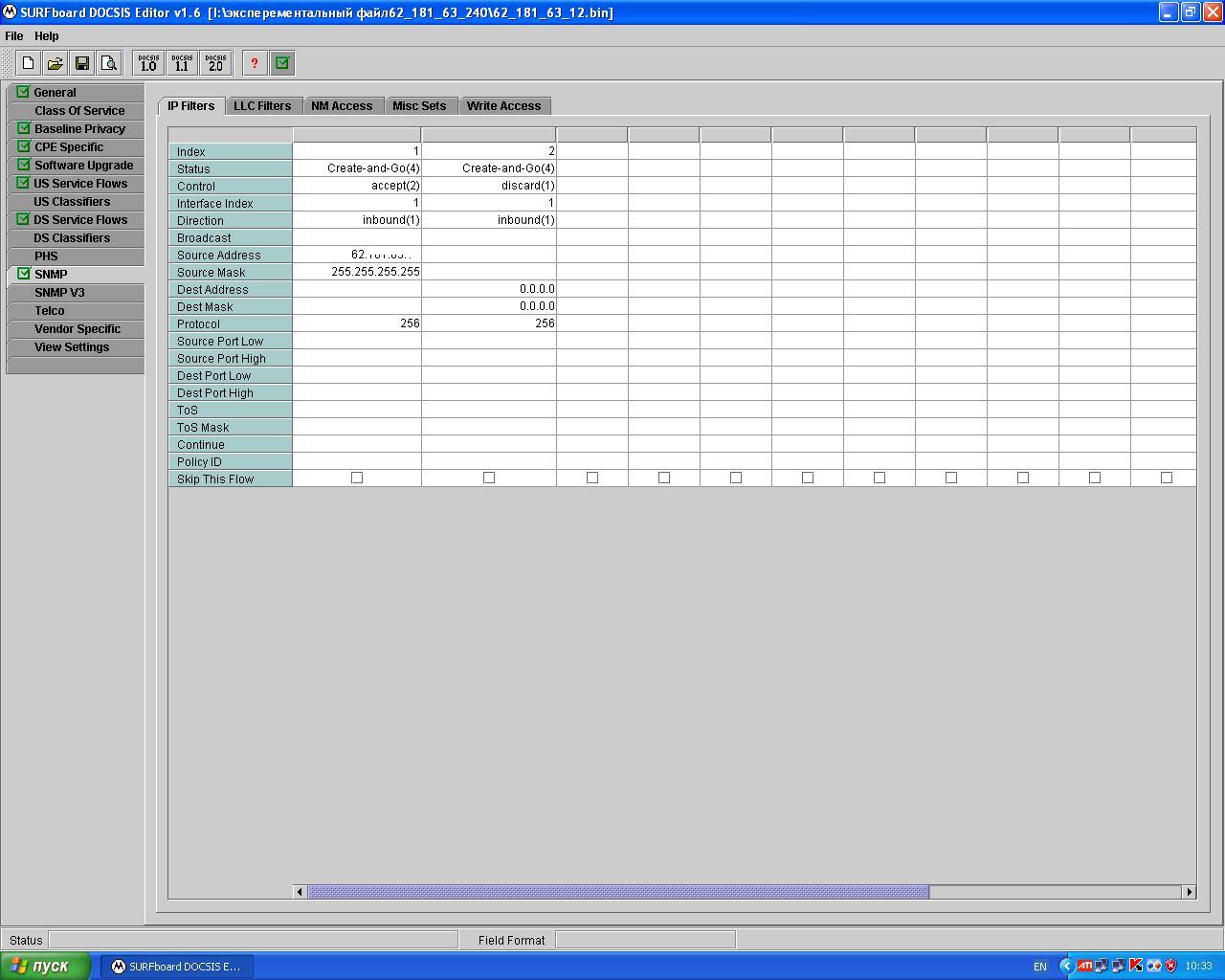
Task: Save the file using the floppy icon
Action: 82,63
